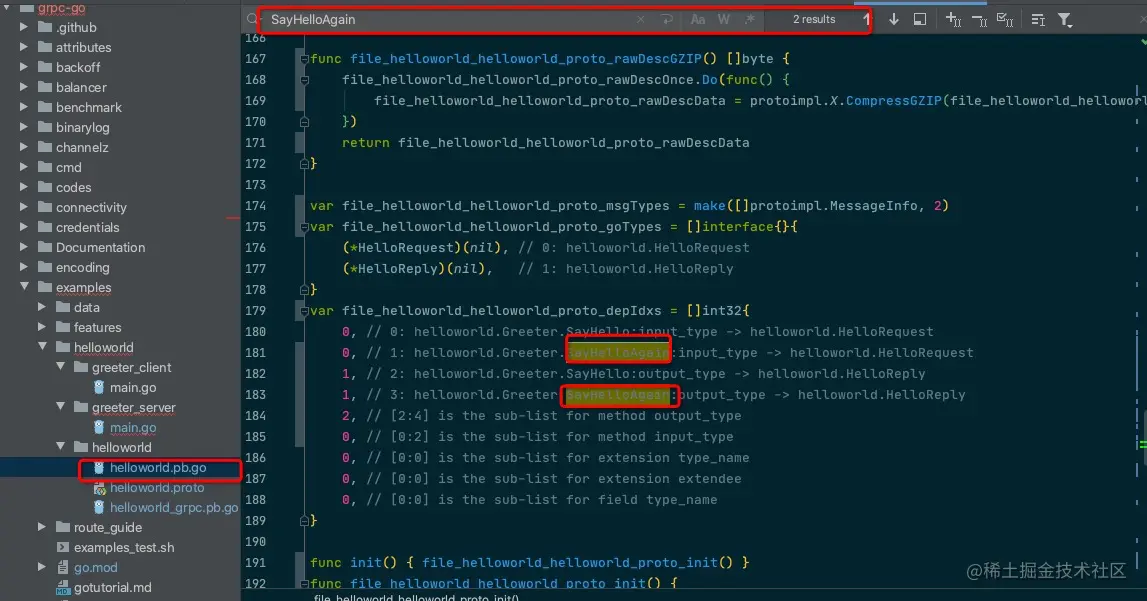
Task: Collapse the helloworld folder under examples
Action: click(x=42, y=347)
